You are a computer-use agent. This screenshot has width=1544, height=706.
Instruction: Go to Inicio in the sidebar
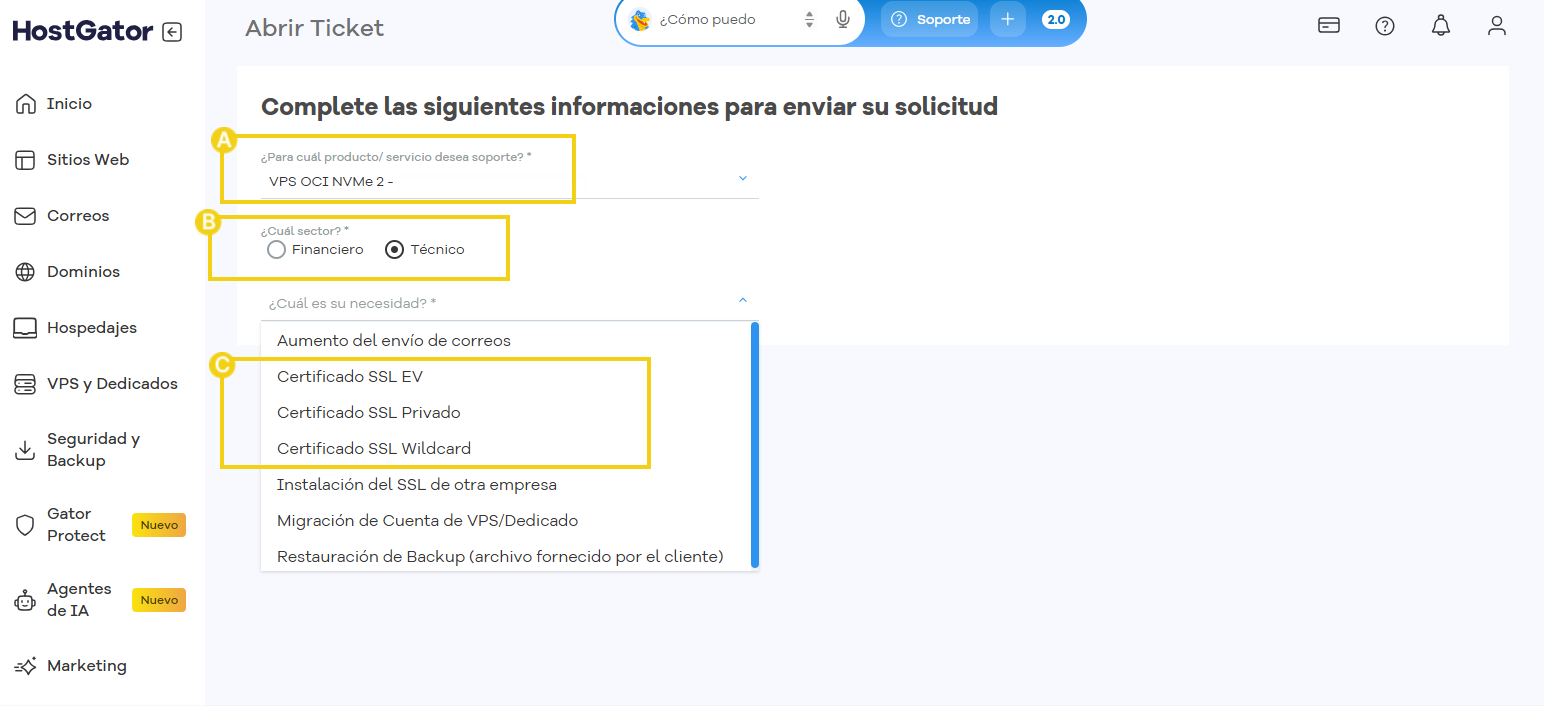[69, 104]
